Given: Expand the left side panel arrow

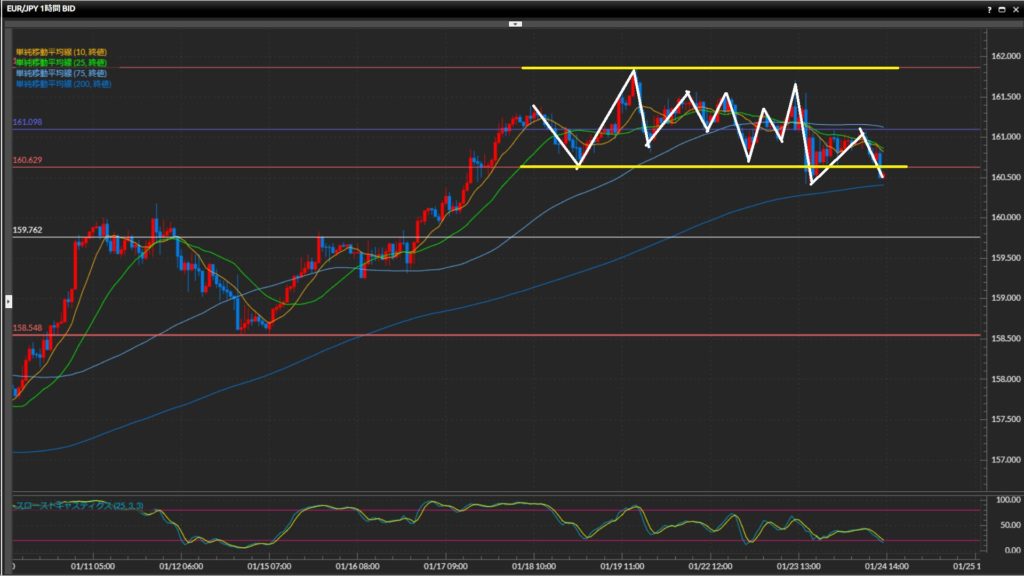Looking at the screenshot, I should coord(8,300).
